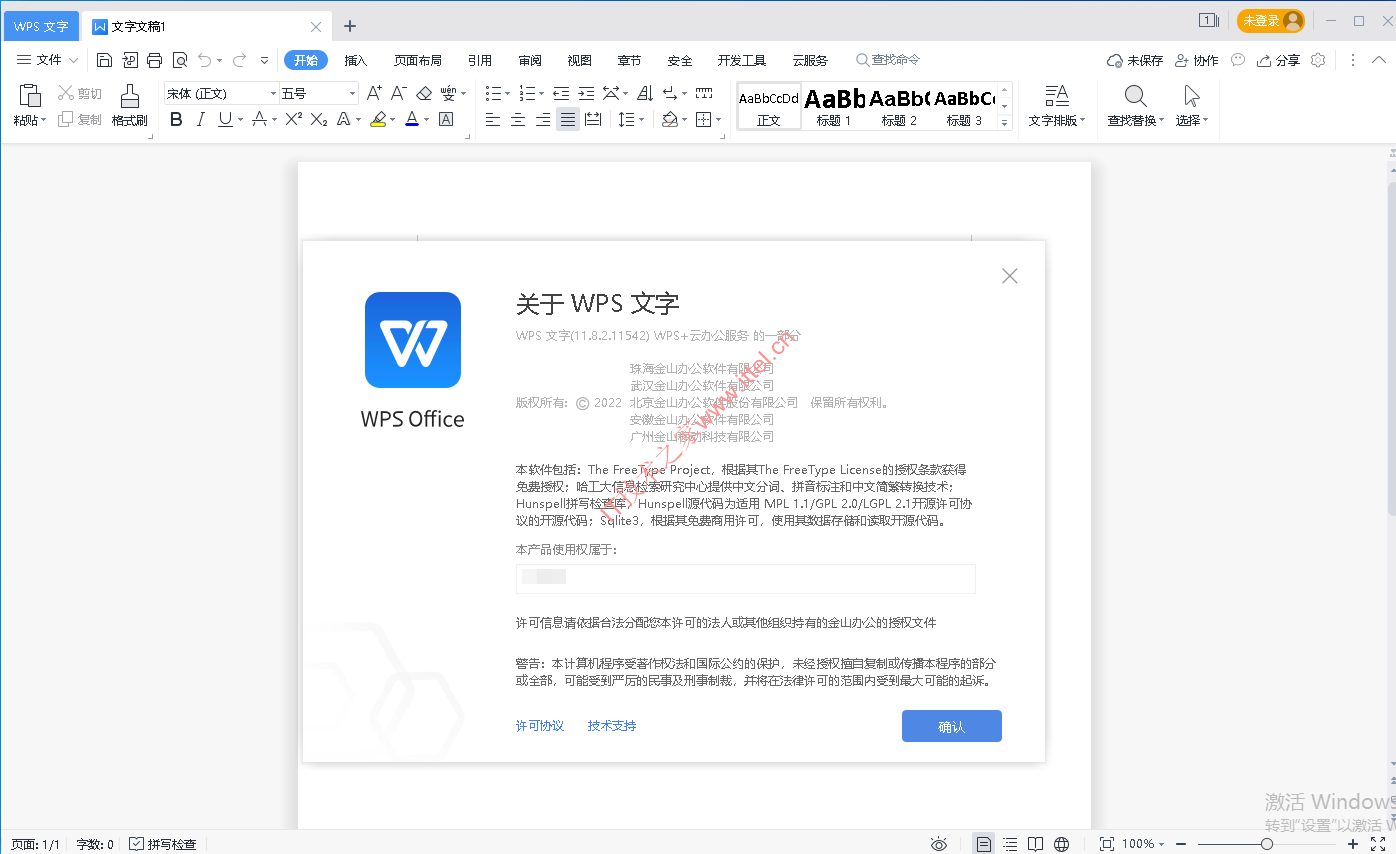The width and height of the screenshot is (1396, 854).
Task: Switch to the Insert (插入) tab
Action: (x=356, y=60)
